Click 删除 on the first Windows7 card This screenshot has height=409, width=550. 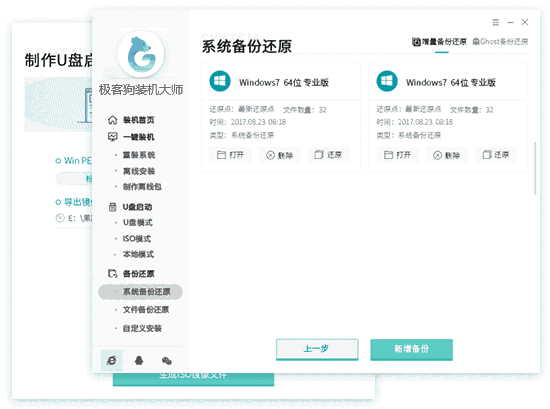pyautogui.click(x=280, y=155)
